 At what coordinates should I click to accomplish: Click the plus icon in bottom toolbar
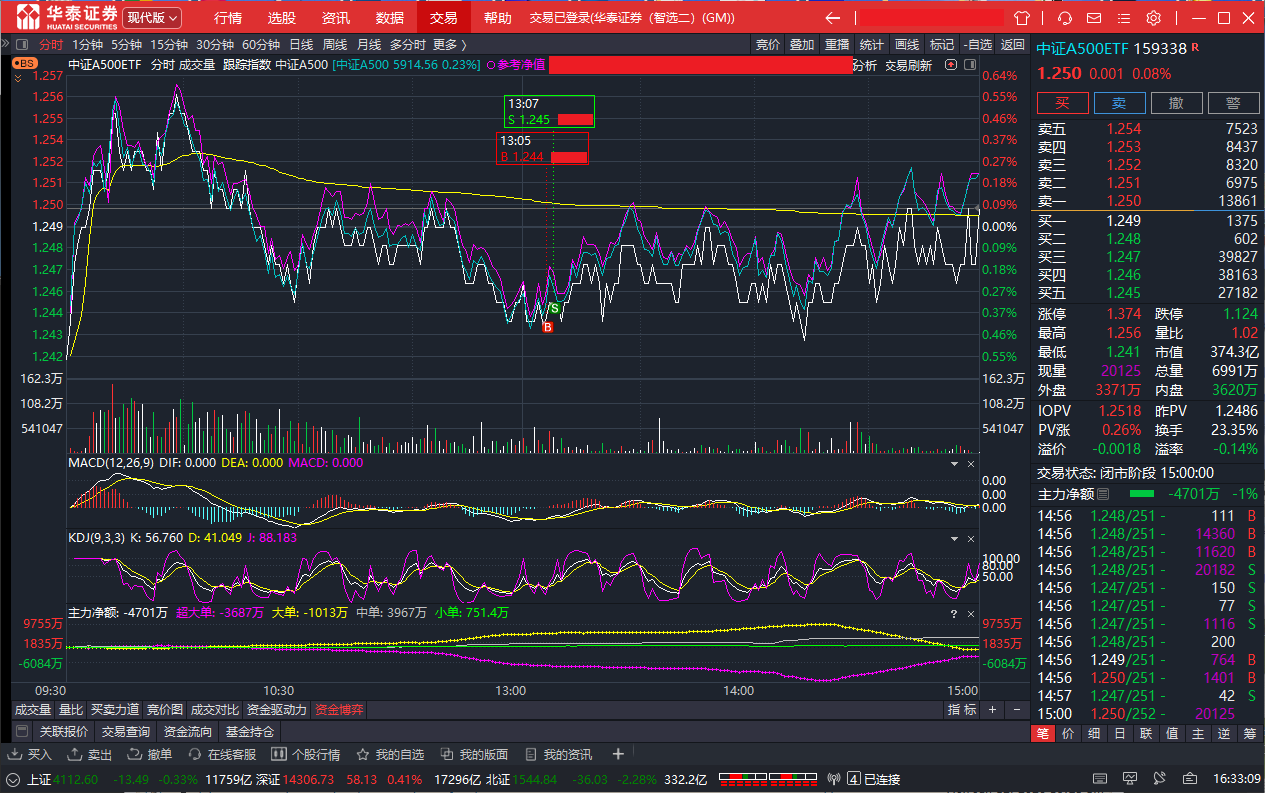(618, 754)
